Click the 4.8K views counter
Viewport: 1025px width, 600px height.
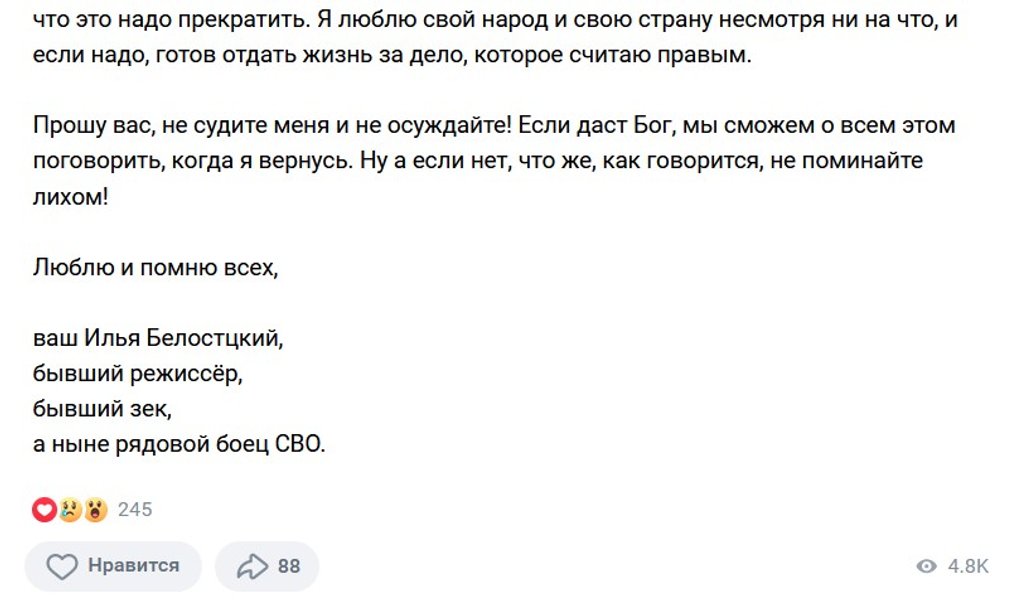968,567
